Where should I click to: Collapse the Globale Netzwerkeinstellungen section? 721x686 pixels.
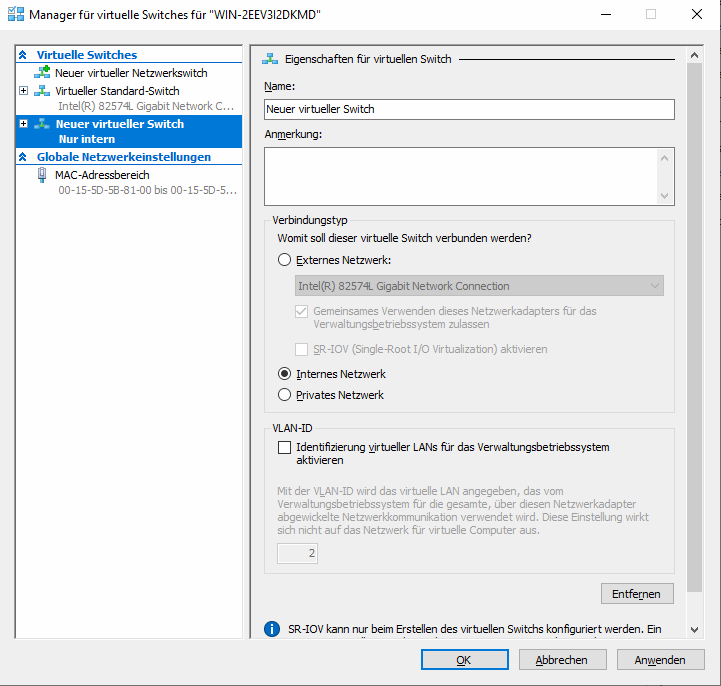click(23, 157)
